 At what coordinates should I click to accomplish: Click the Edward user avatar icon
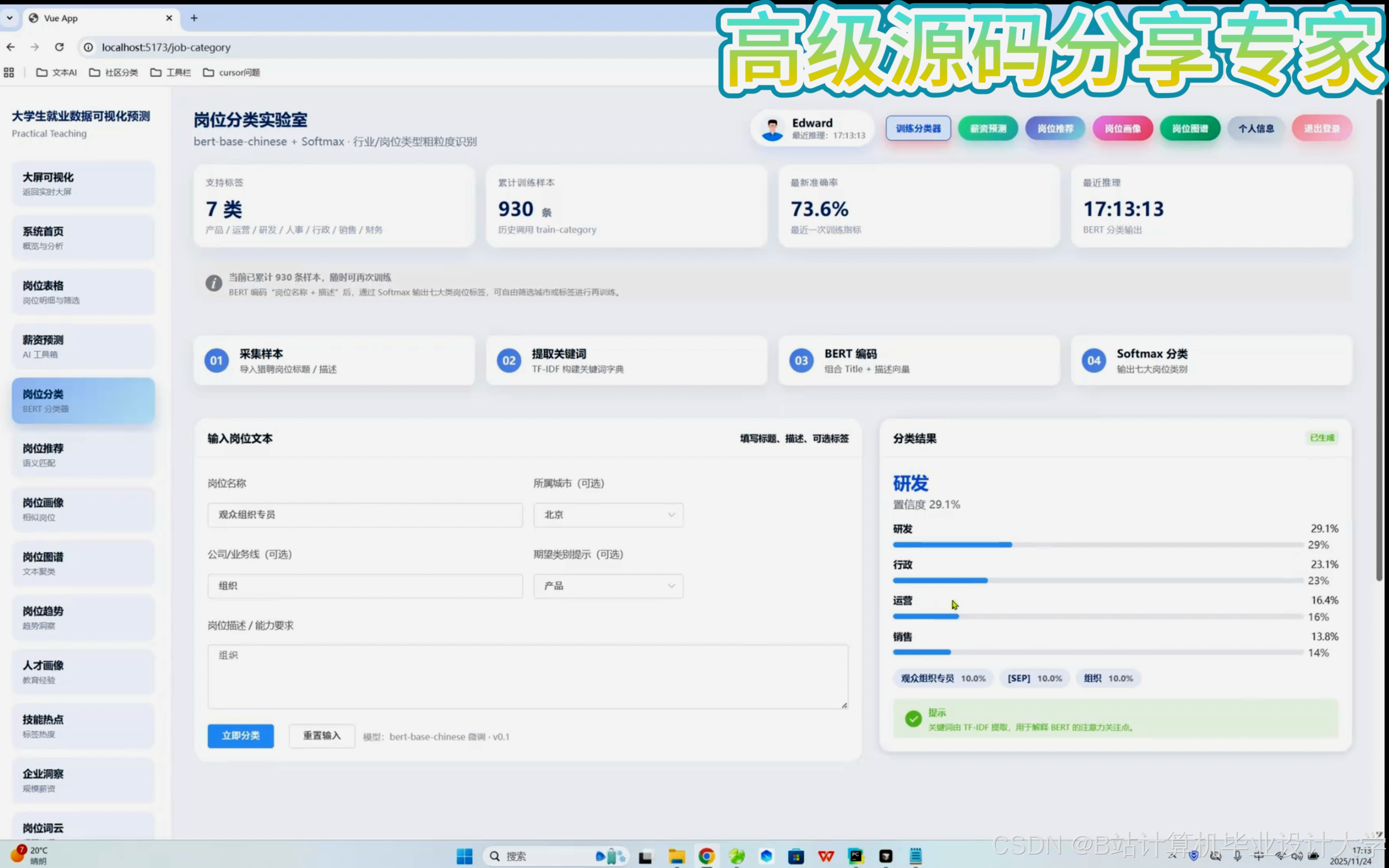click(x=772, y=129)
